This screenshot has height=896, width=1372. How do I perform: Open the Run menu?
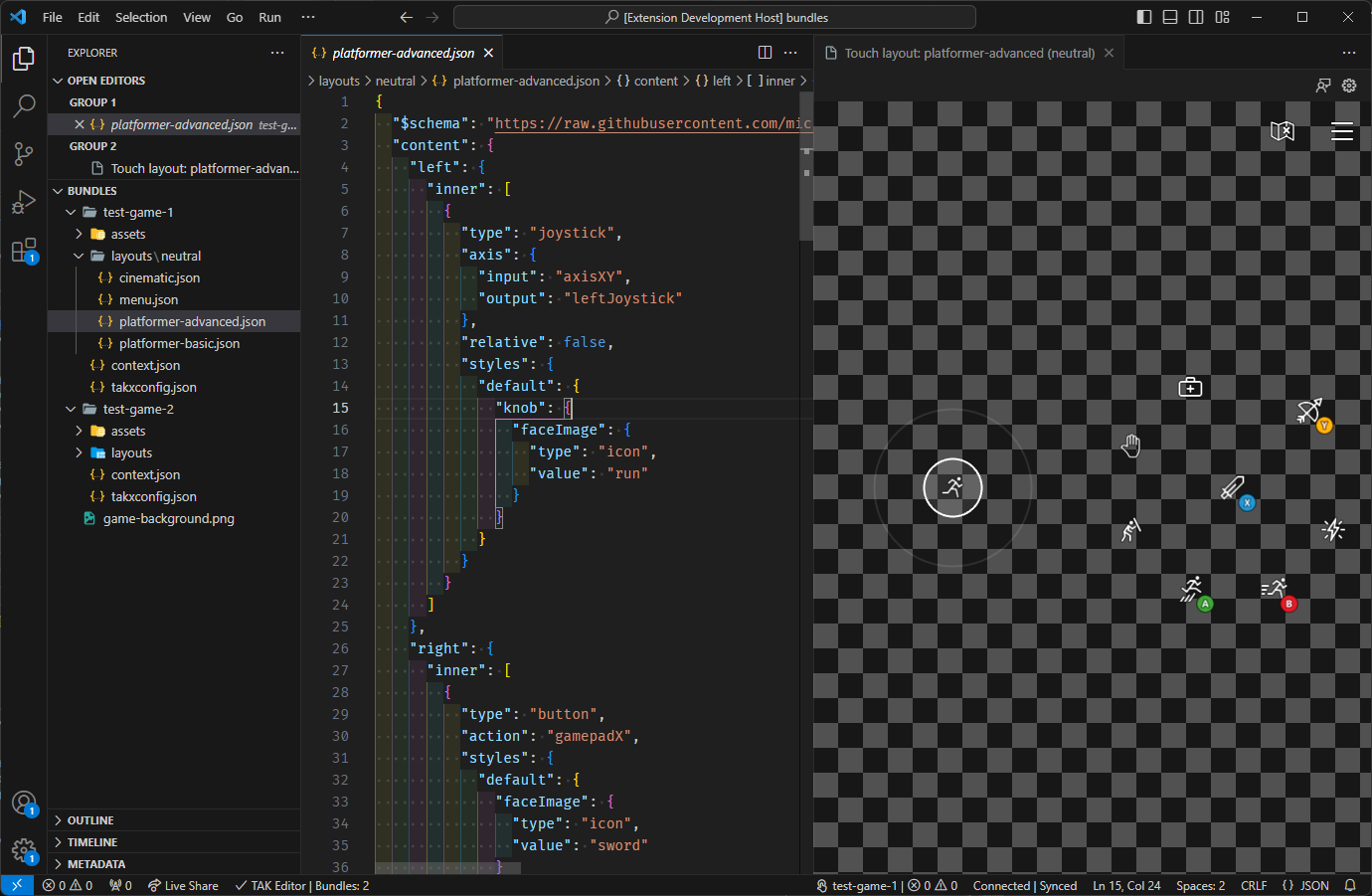(269, 17)
